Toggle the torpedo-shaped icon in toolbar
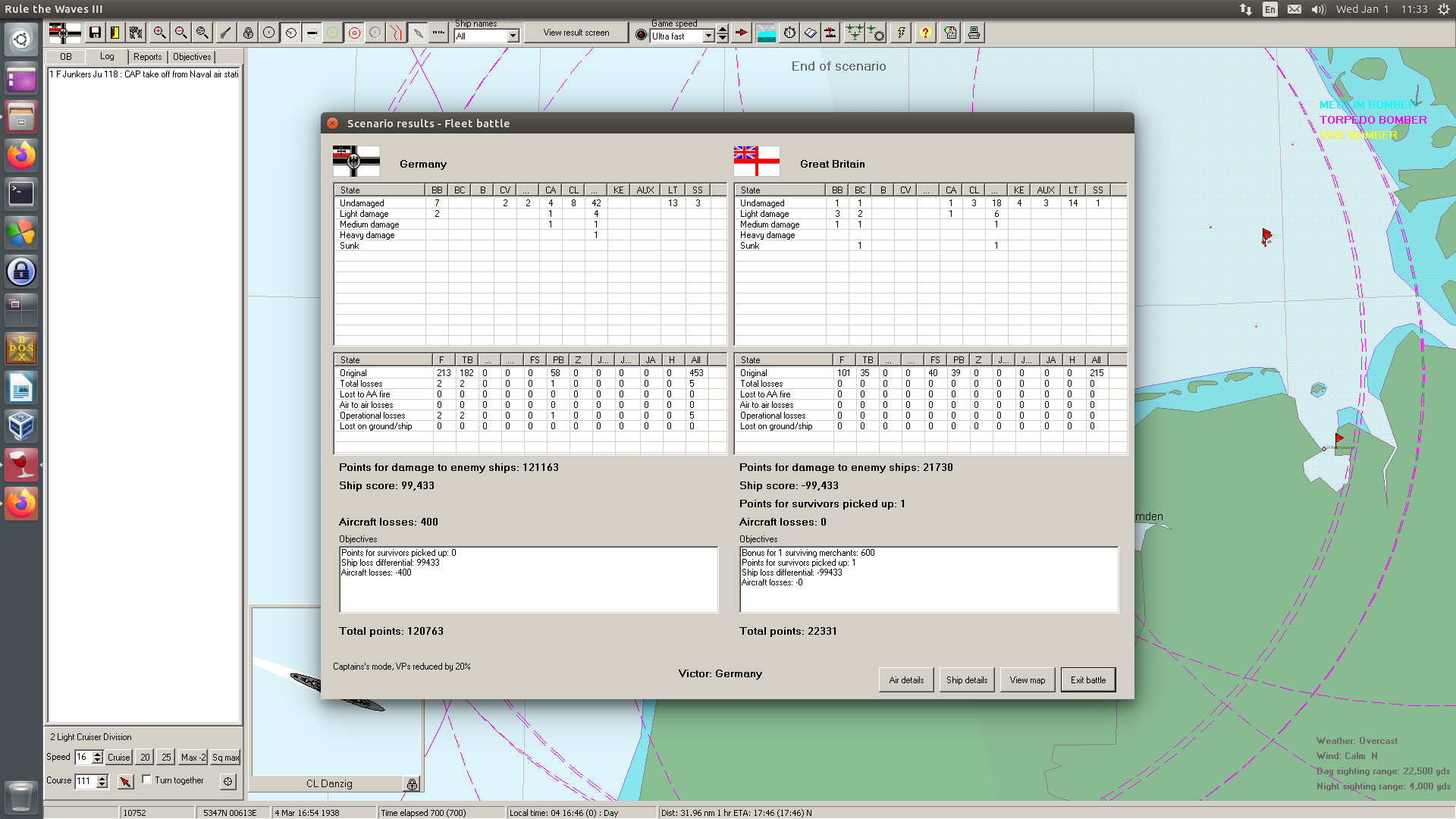This screenshot has height=819, width=1456. tap(312, 33)
